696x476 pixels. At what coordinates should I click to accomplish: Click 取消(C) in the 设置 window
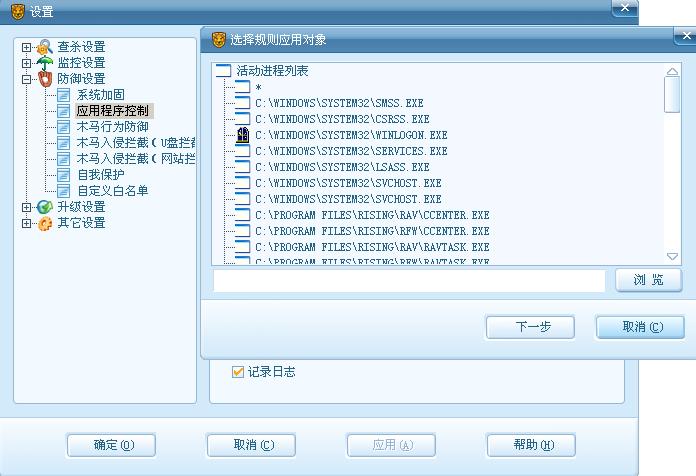coord(251,445)
